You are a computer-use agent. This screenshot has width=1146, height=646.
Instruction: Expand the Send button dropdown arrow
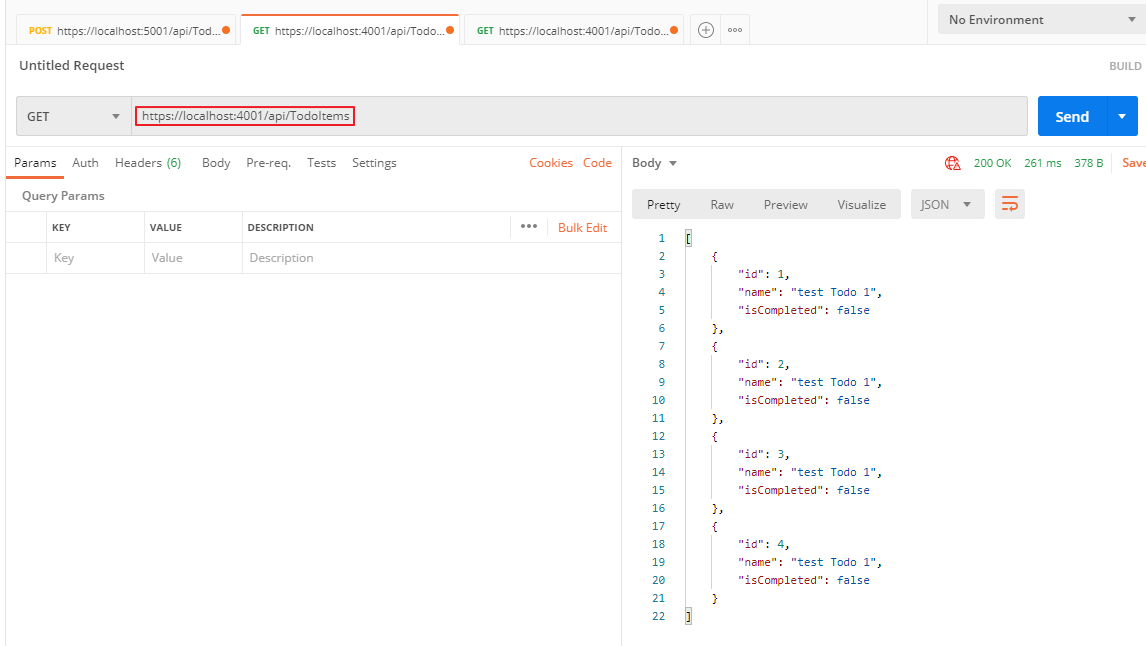click(1122, 116)
